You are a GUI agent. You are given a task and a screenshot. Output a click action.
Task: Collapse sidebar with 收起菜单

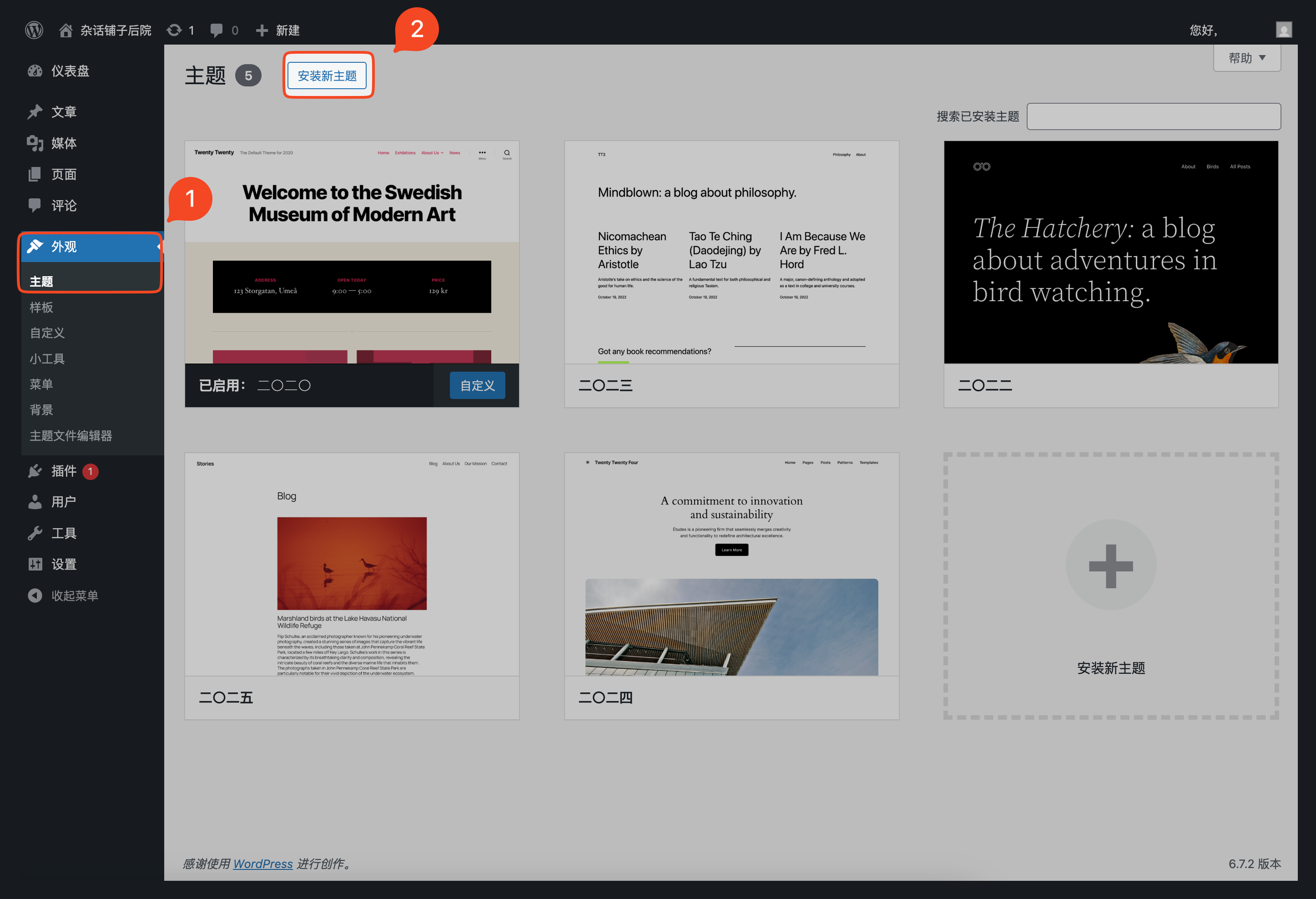[74, 596]
